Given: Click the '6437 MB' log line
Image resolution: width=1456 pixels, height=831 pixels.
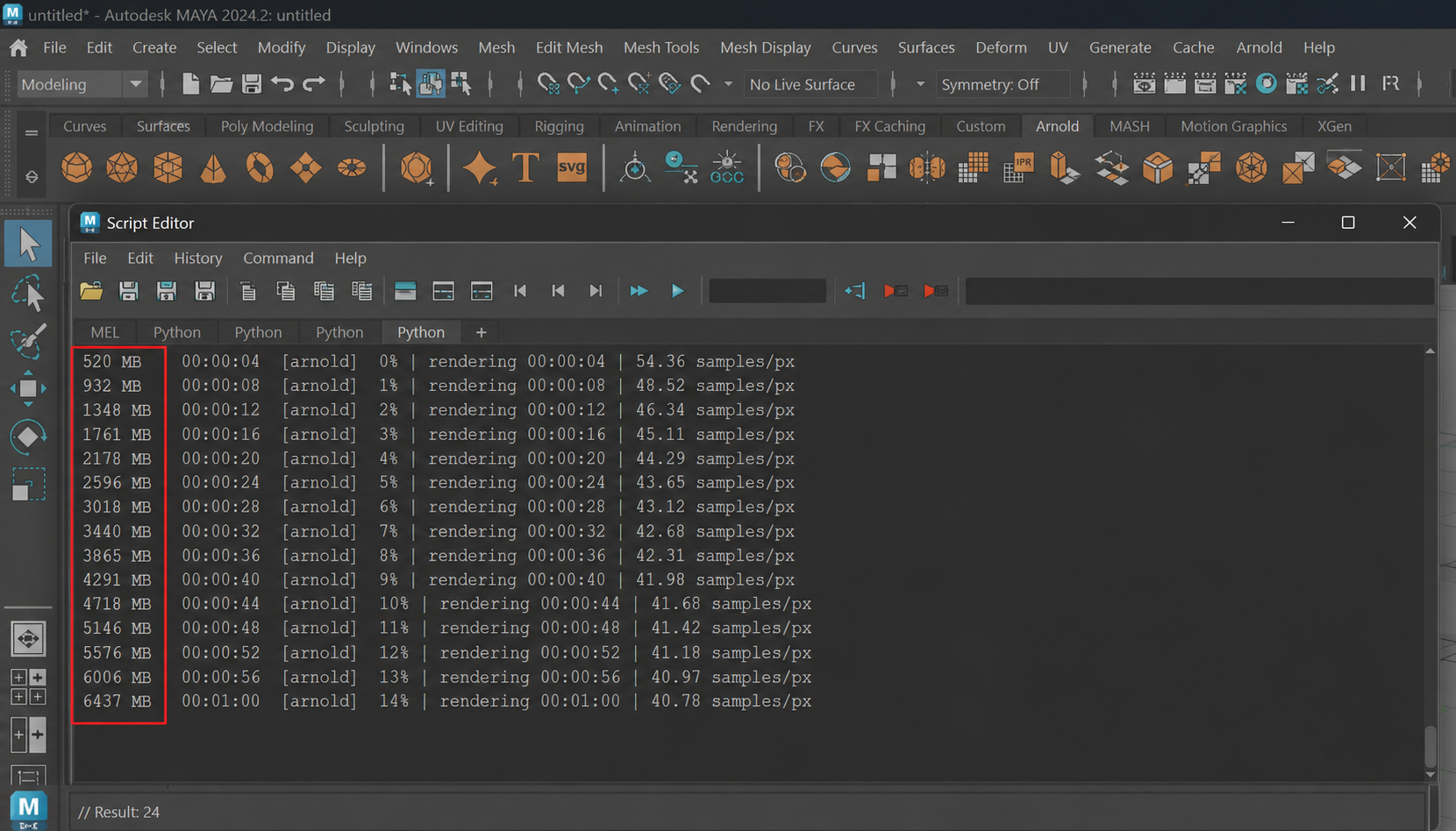Looking at the screenshot, I should tap(447, 701).
